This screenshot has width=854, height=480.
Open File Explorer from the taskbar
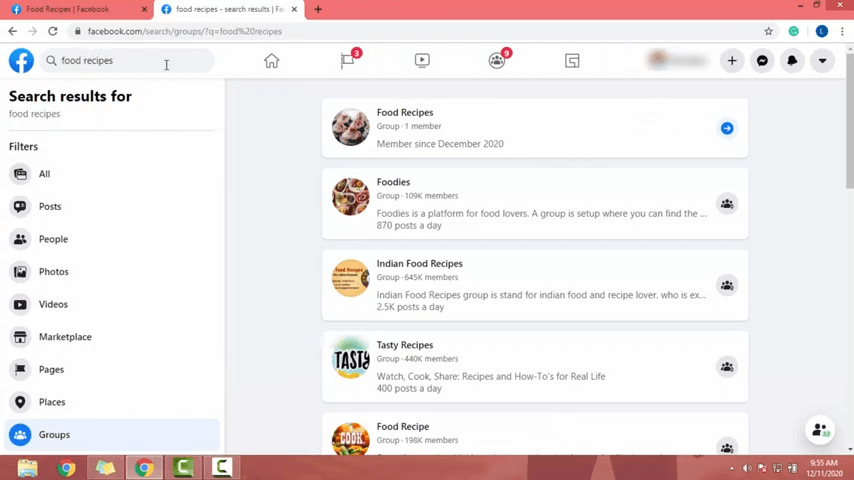27,467
